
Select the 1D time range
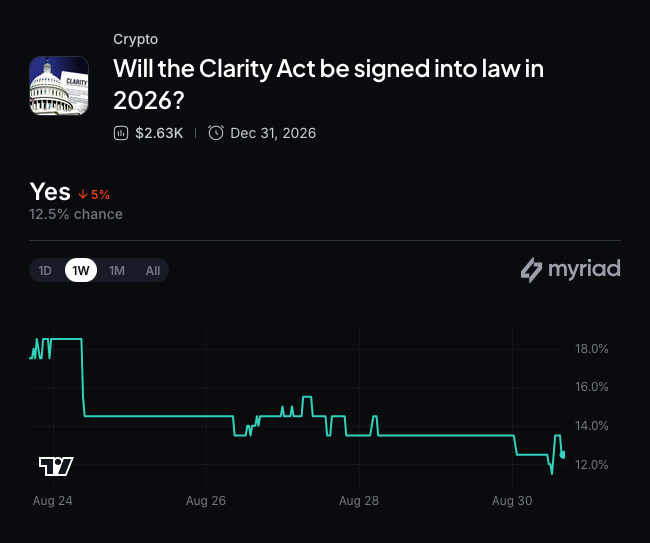pos(45,271)
